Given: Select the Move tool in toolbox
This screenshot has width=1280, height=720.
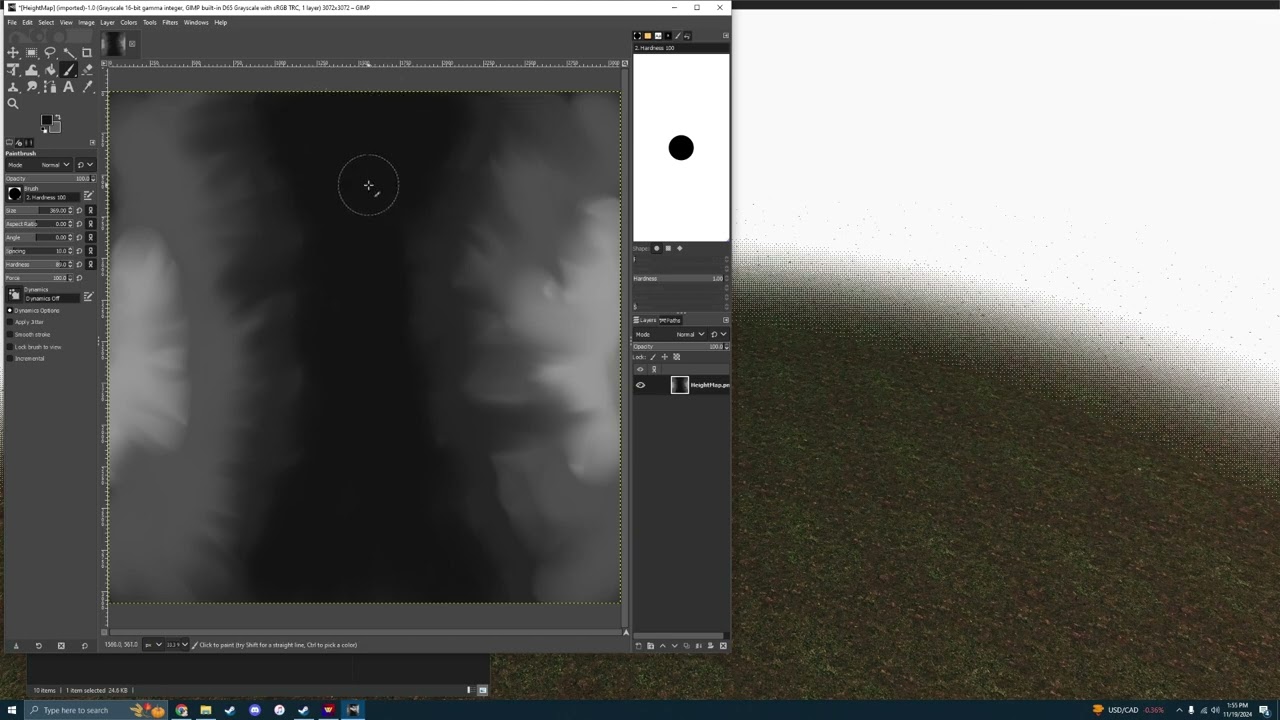Looking at the screenshot, I should 12,53.
